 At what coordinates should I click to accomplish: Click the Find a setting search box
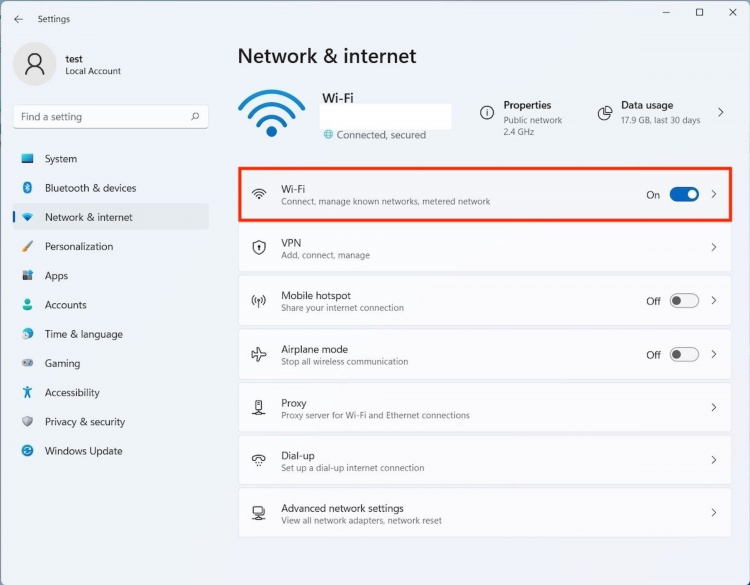pos(111,117)
